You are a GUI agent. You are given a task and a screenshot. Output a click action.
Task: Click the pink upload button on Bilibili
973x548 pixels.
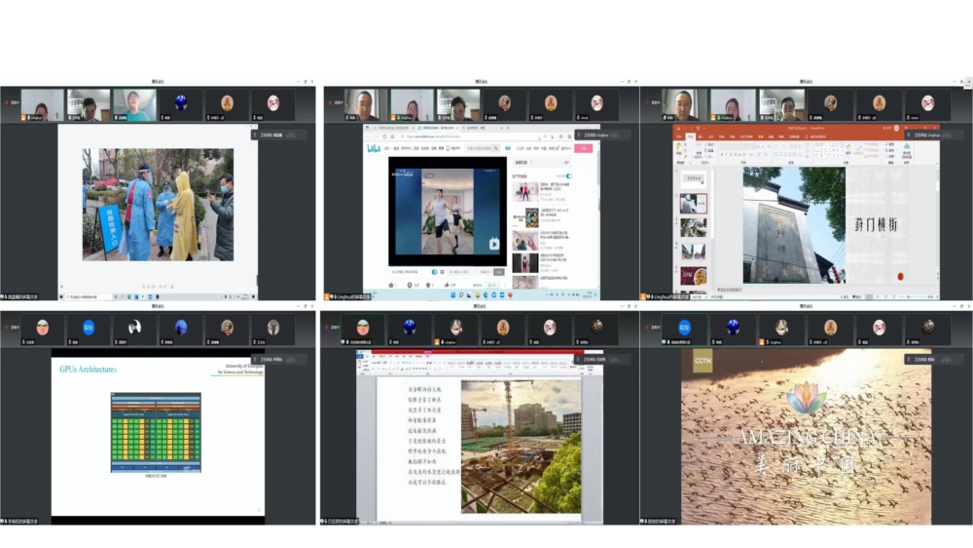[x=585, y=148]
